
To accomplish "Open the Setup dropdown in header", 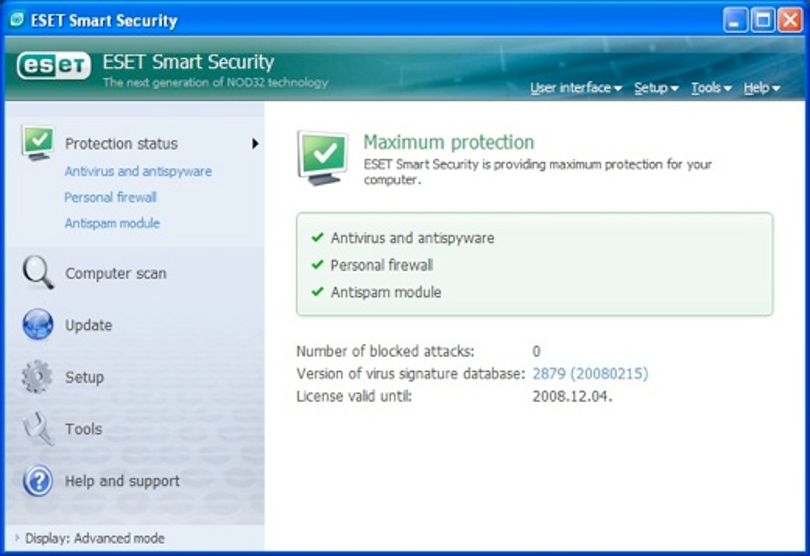I will (x=656, y=88).
